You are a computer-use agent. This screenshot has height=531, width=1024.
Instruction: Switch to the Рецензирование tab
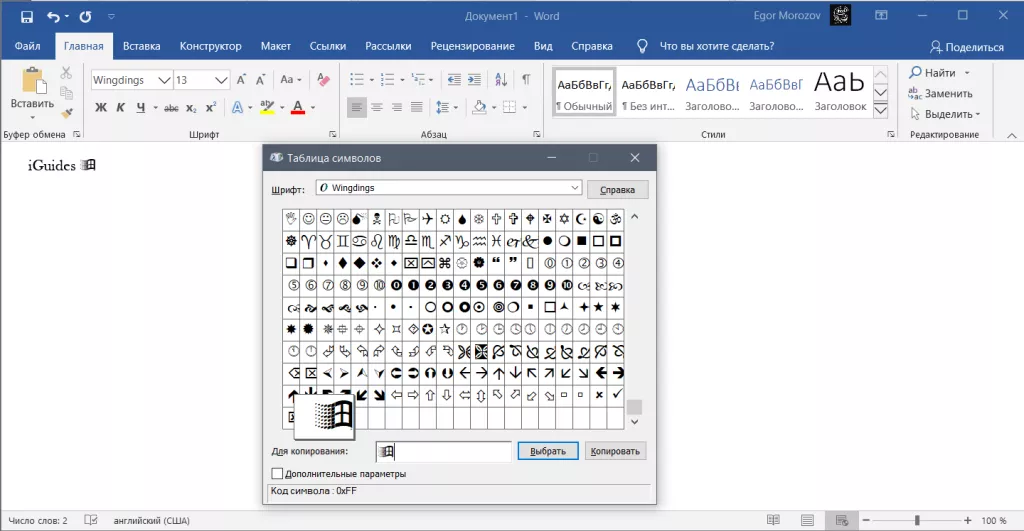[x=472, y=46]
